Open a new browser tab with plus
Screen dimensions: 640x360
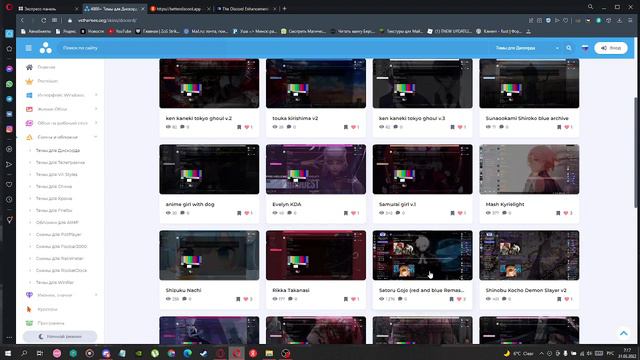point(284,8)
